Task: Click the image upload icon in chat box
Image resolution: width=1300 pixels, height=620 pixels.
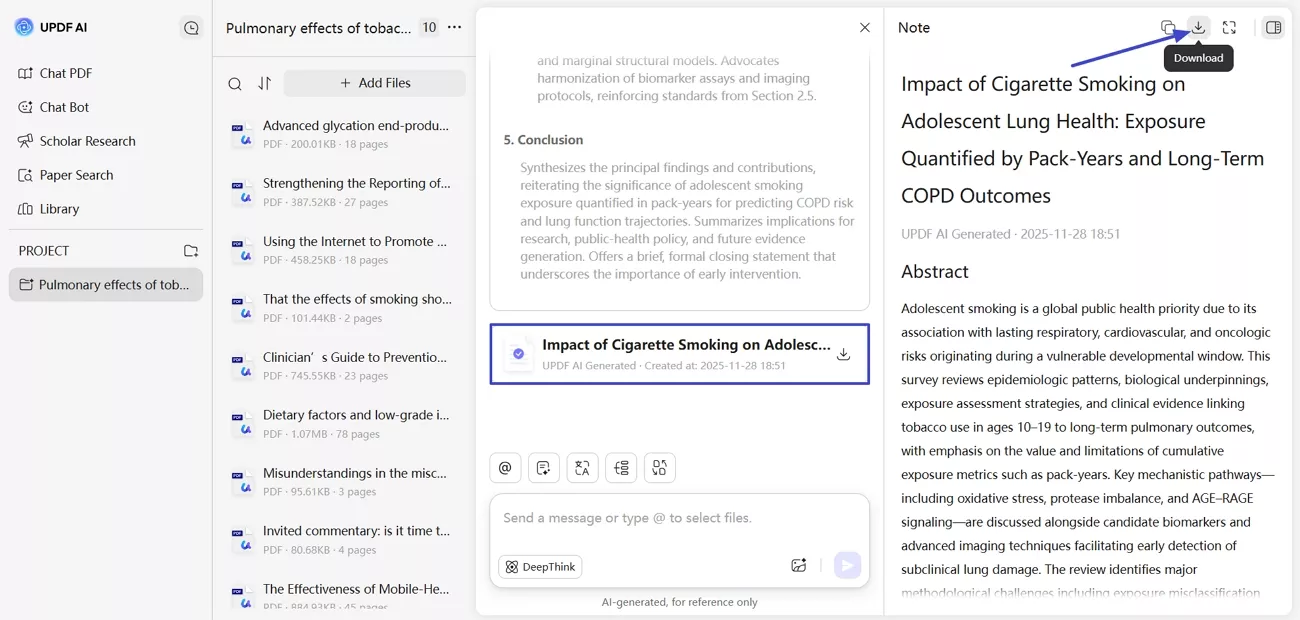Action: click(798, 565)
